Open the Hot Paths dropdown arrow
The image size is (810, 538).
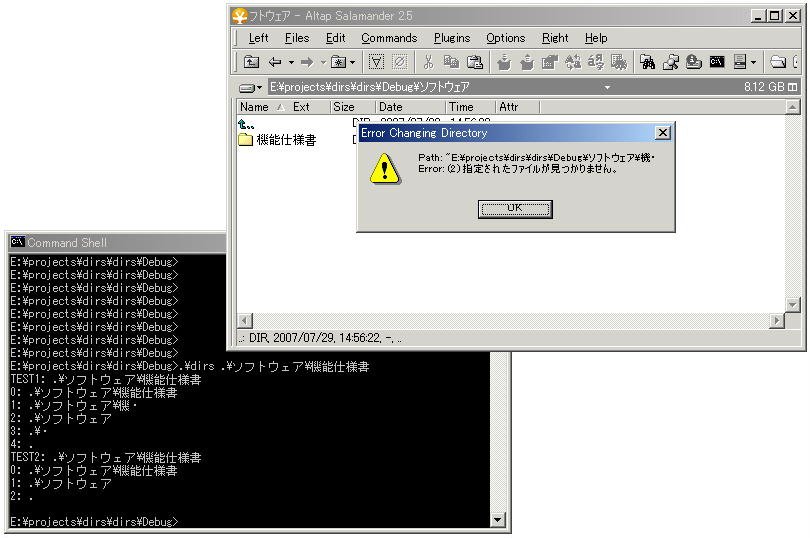click(x=352, y=63)
